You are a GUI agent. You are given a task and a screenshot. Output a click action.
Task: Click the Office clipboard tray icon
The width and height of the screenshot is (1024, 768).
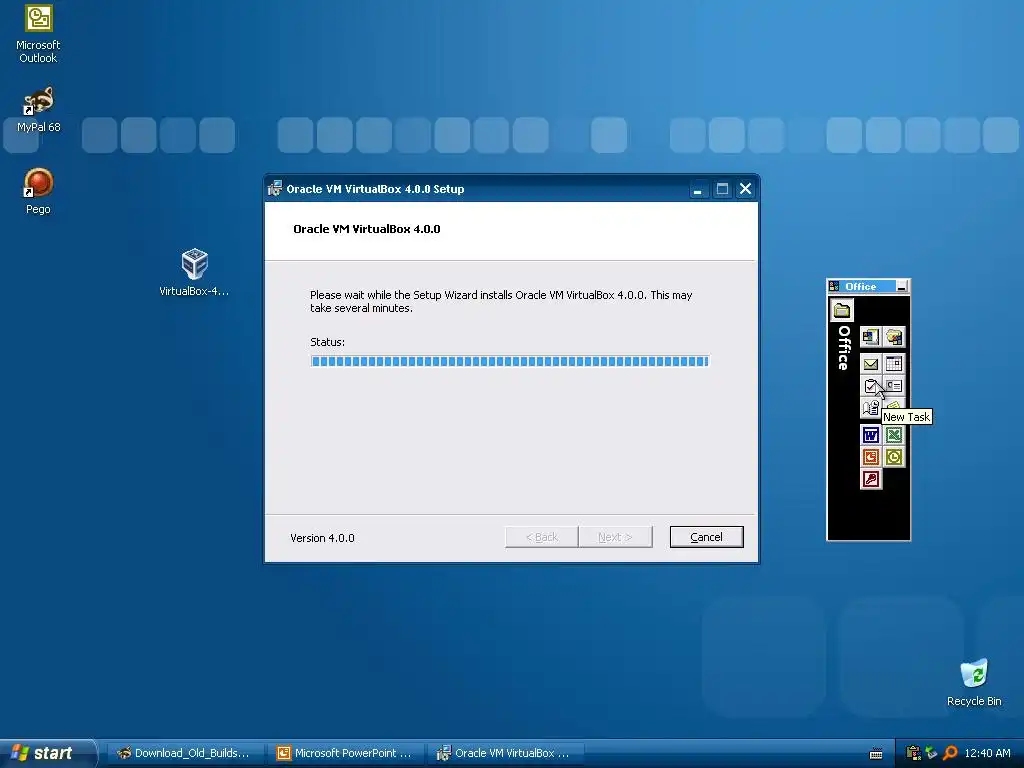coord(914,753)
